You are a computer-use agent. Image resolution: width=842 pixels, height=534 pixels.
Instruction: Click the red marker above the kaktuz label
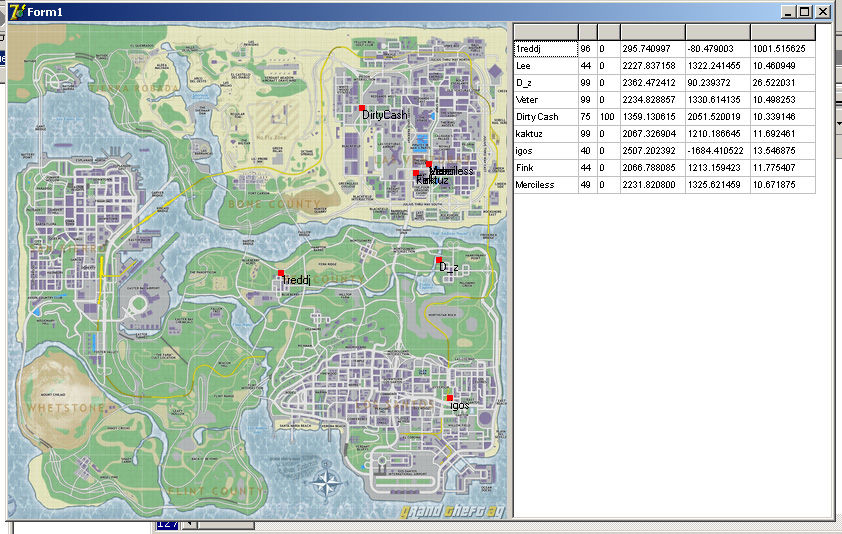tap(416, 173)
